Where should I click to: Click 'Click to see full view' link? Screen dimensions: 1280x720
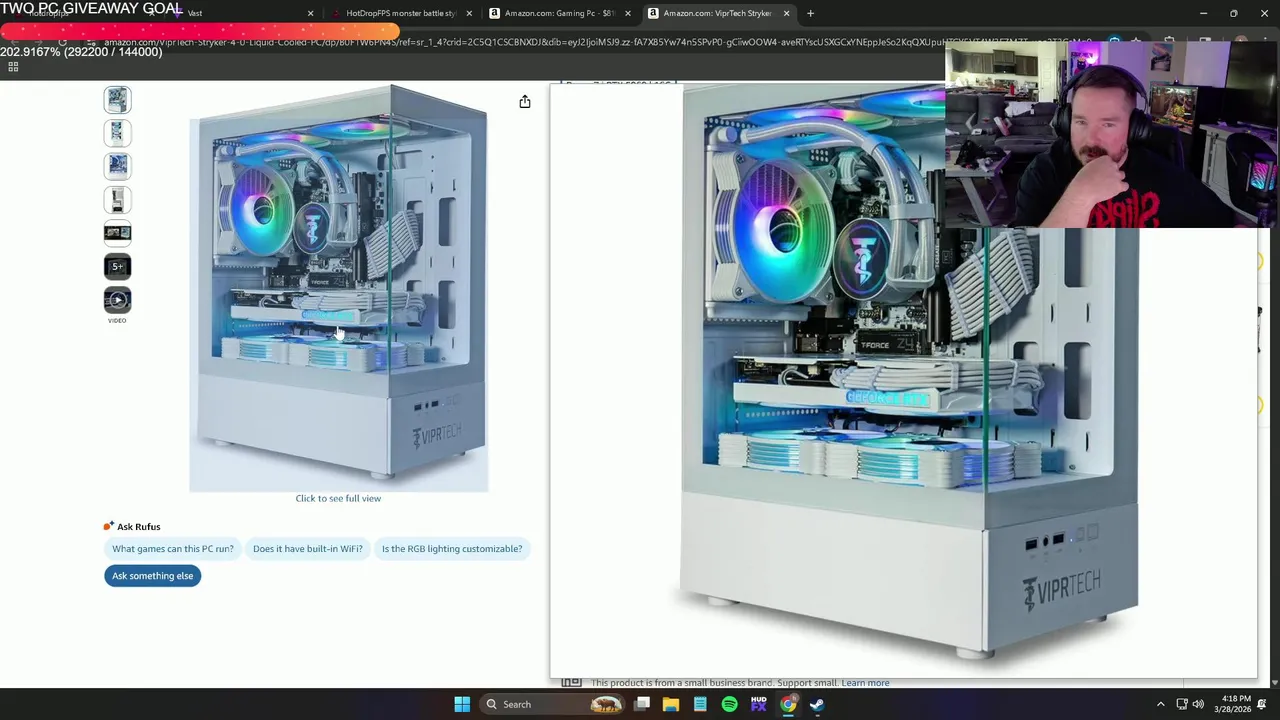[338, 498]
